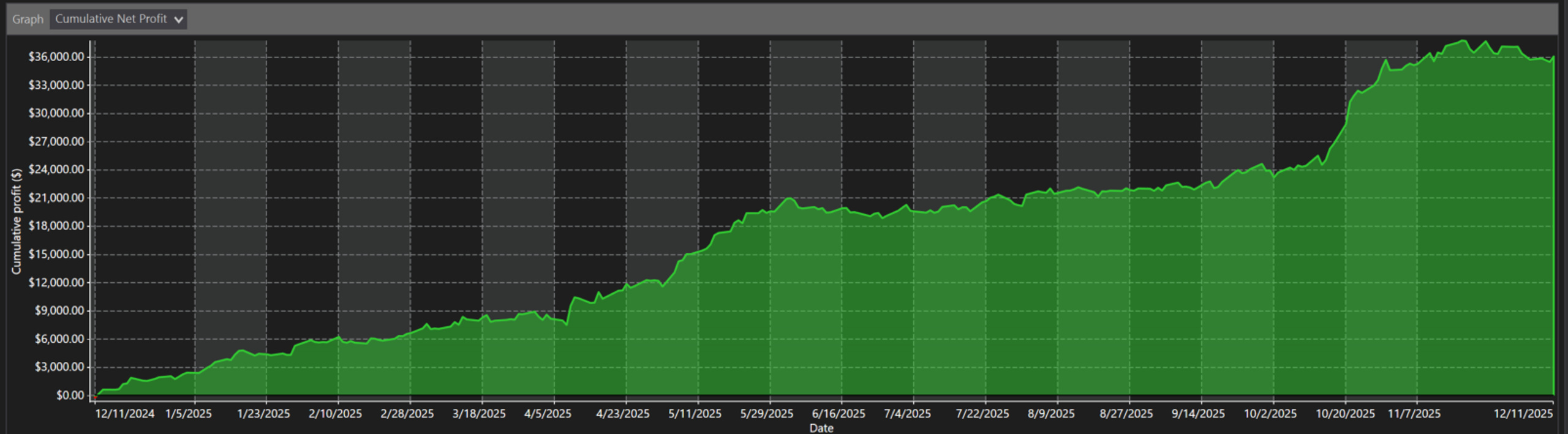Click the 10/2/2025 date label
This screenshot has width=1568, height=434.
1270,414
